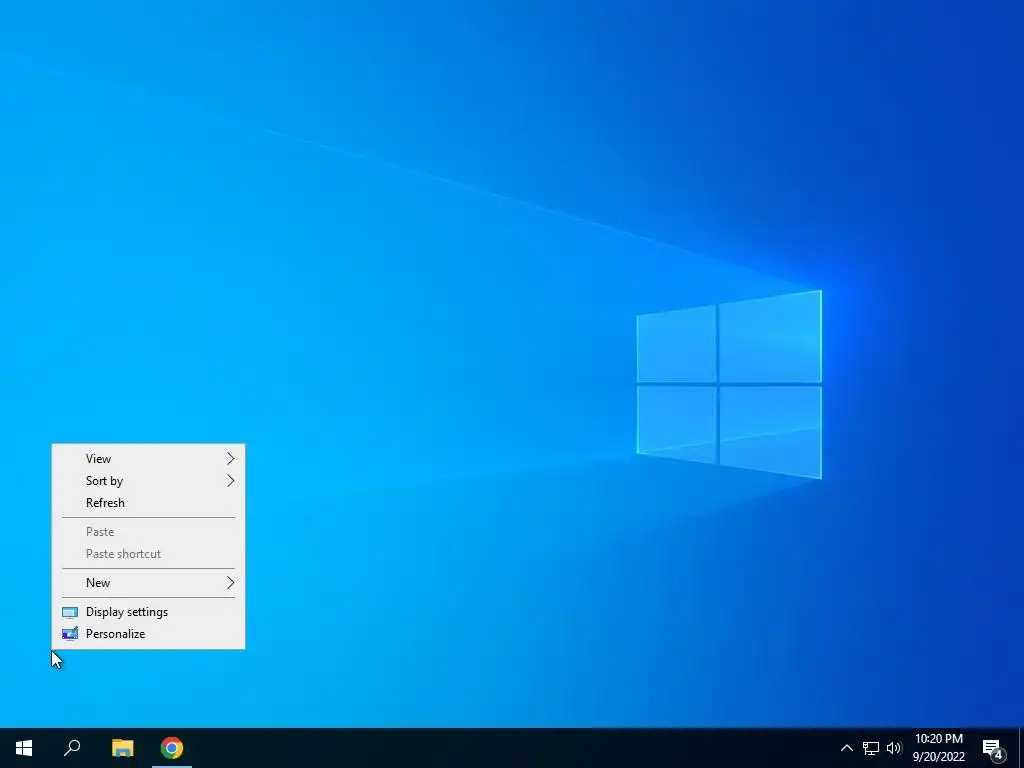
Task: Open network status tray icon
Action: click(871, 748)
